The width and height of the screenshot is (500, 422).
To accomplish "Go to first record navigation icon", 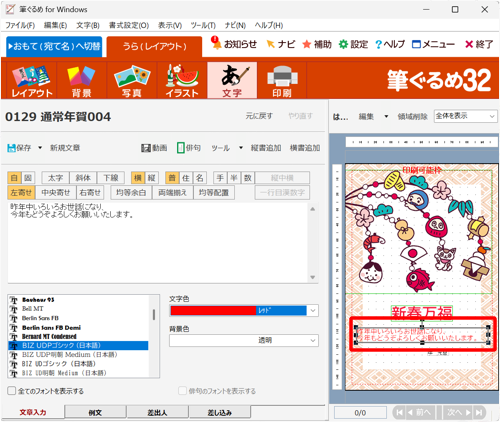I will pos(399,413).
